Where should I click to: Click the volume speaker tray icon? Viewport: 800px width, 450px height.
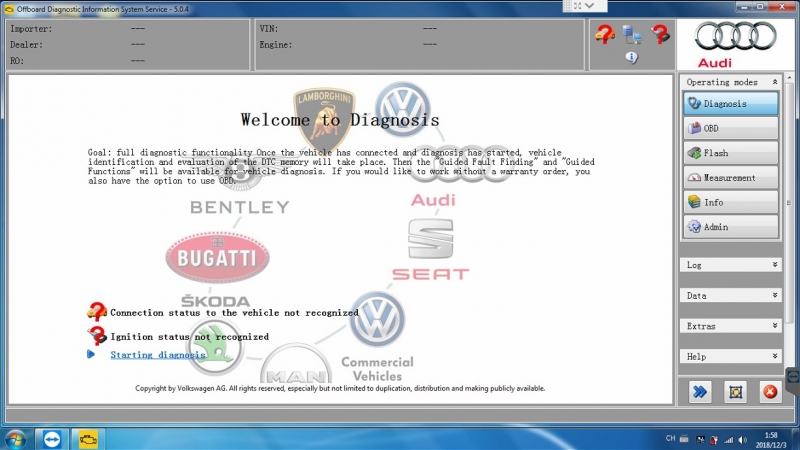pos(743,440)
